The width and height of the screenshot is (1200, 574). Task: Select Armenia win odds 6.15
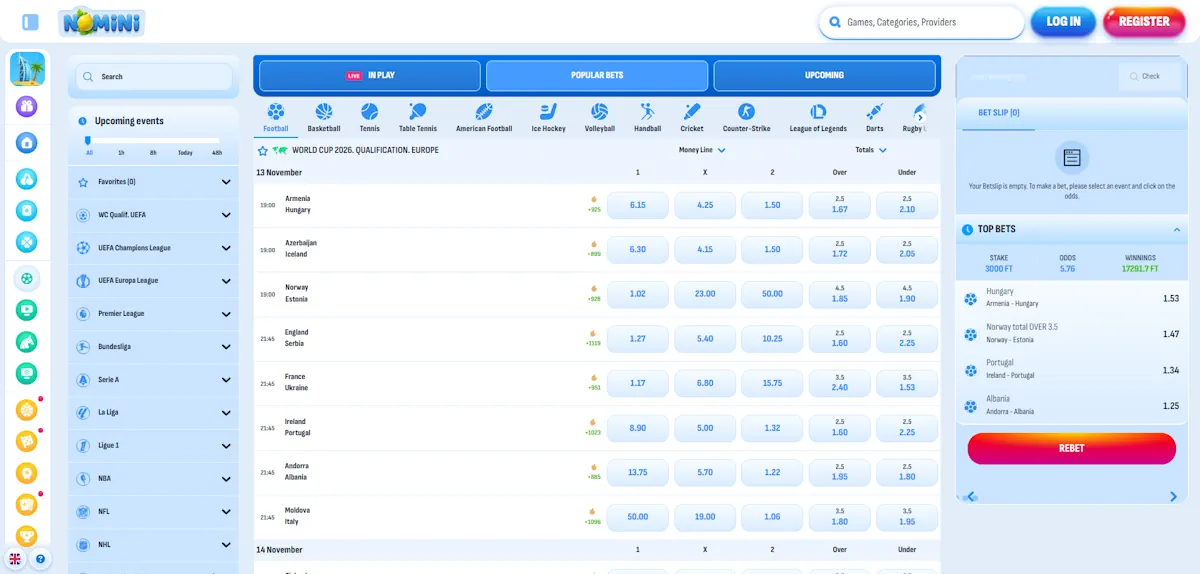click(x=638, y=205)
